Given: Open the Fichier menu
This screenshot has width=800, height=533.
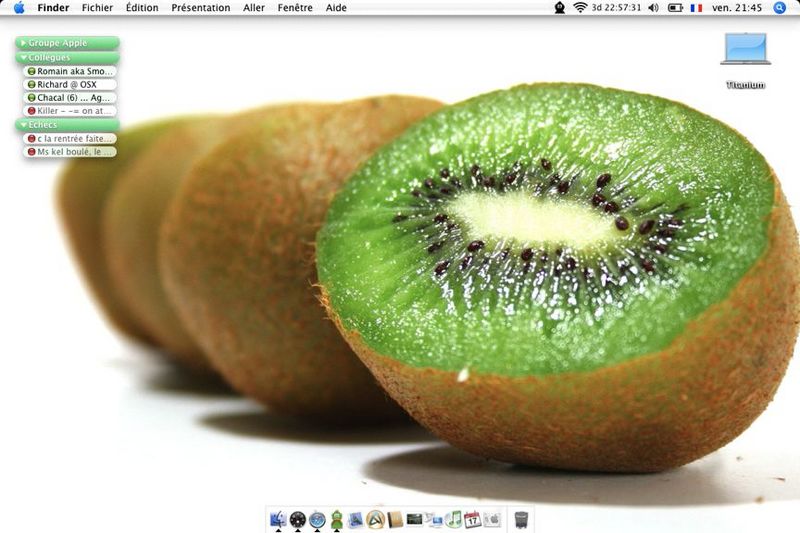Looking at the screenshot, I should [x=97, y=8].
